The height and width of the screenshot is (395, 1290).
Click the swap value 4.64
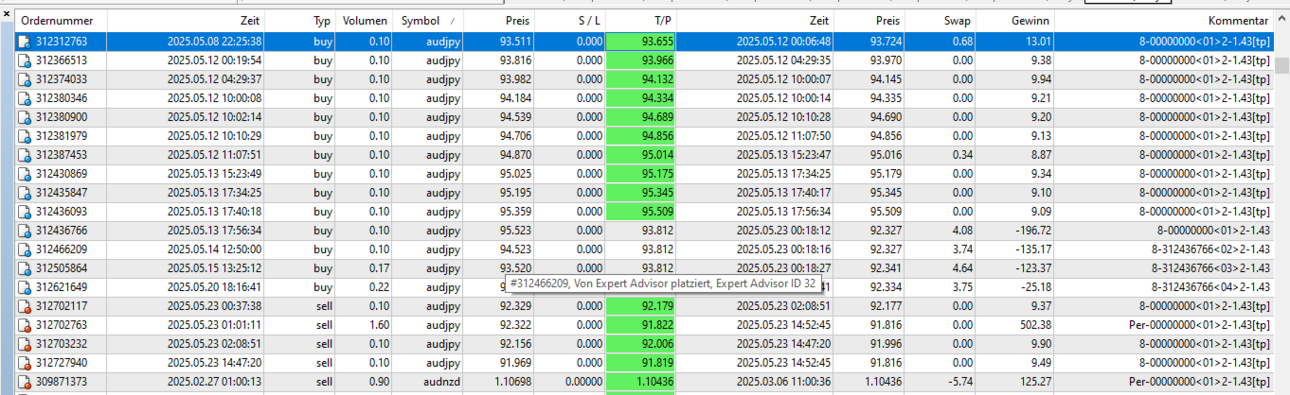[962, 269]
